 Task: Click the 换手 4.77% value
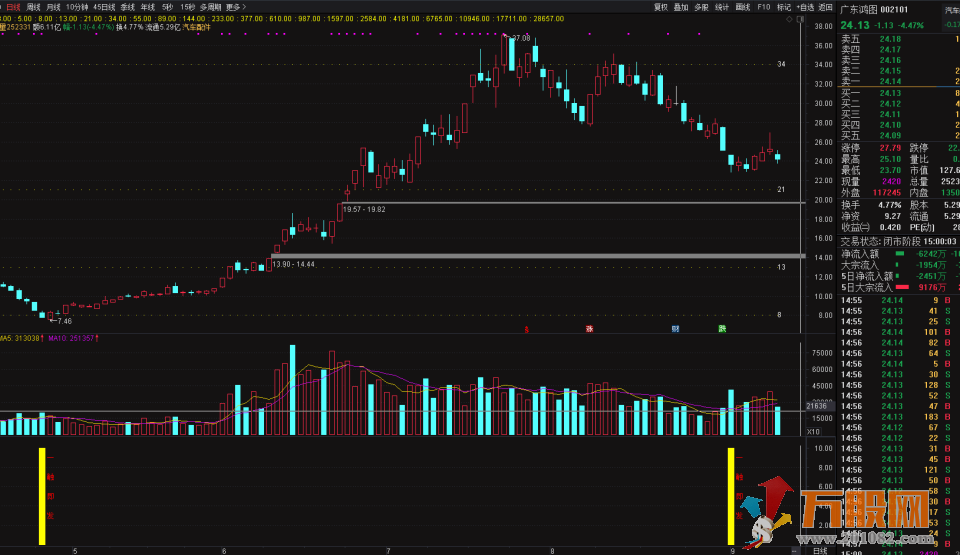(x=890, y=205)
